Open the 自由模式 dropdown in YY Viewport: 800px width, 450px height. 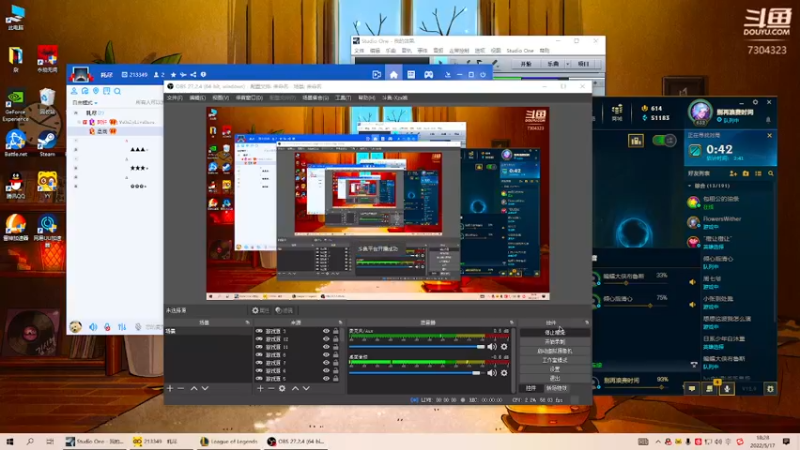[84, 103]
